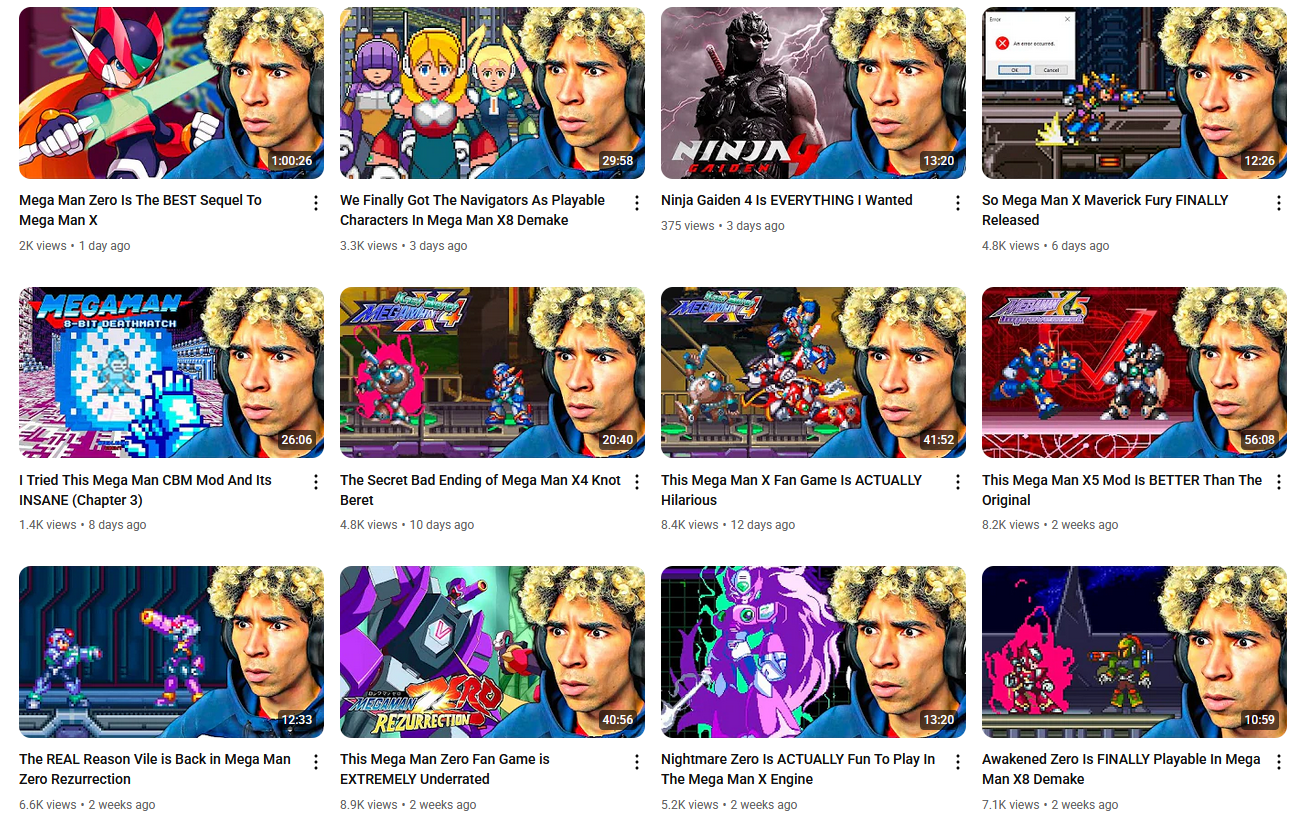Viewport: 1301px width, 815px height.
Task: Open 'The Secret Bad Ending of Mega Man X4' title
Action: click(x=480, y=490)
